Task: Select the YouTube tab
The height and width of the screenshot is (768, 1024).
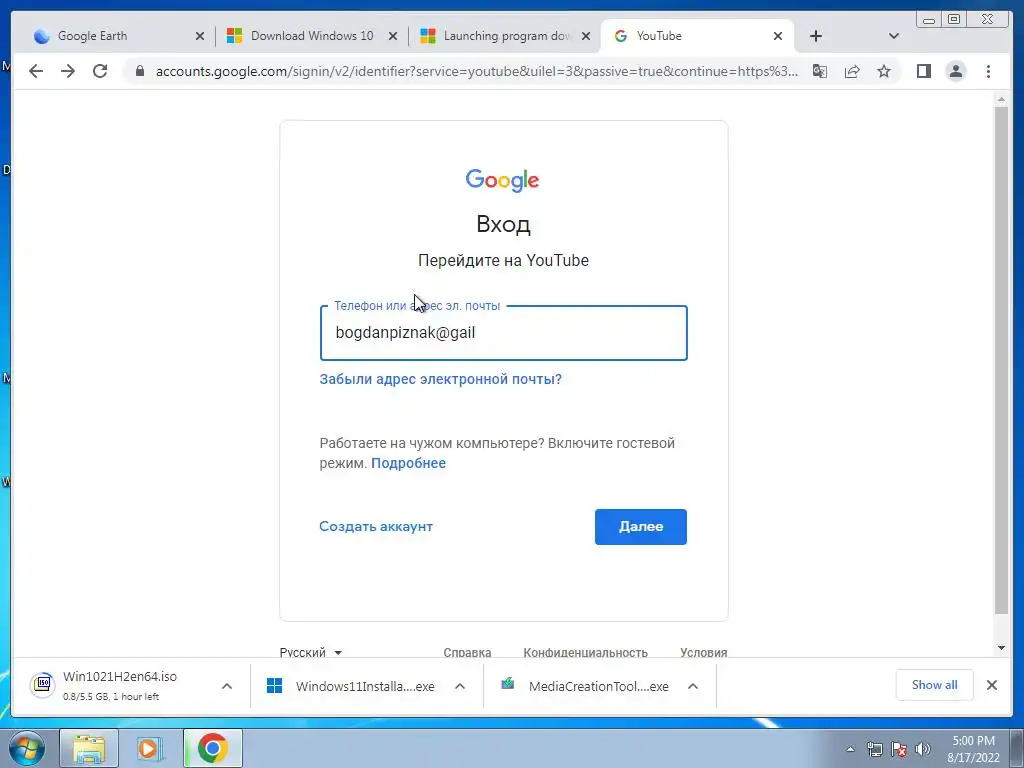Action: point(696,36)
